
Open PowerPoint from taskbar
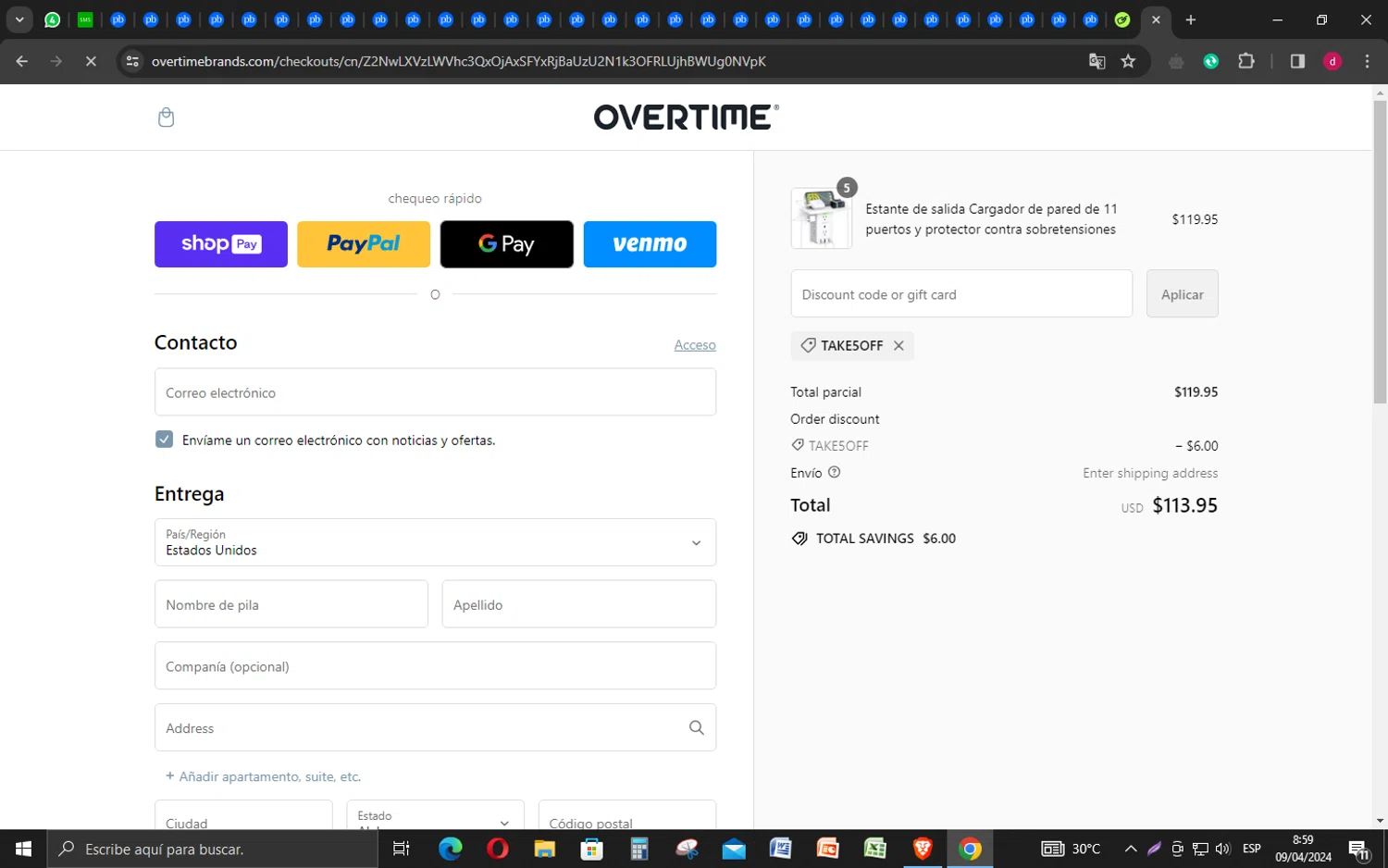click(828, 849)
